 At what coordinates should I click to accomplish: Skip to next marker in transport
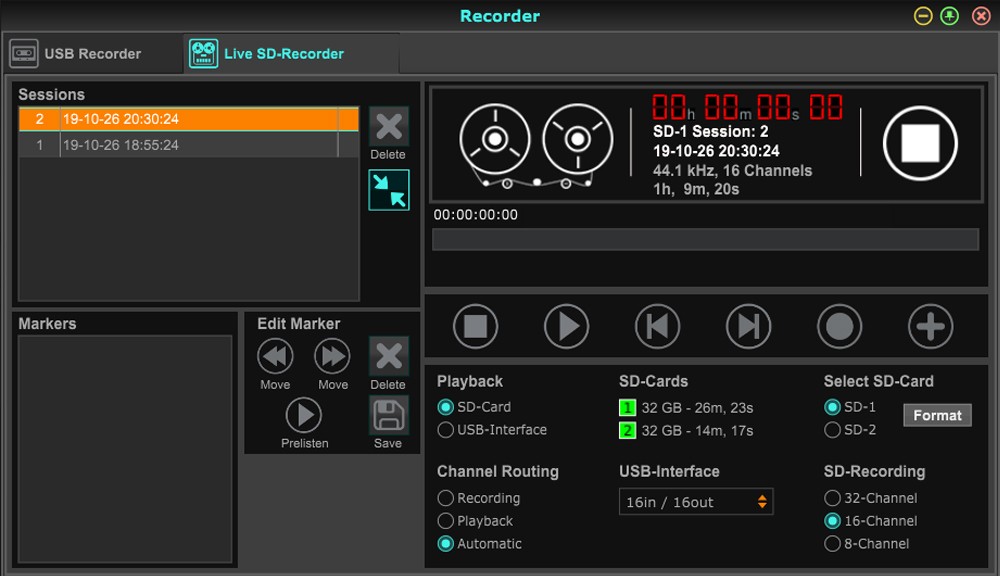748,327
